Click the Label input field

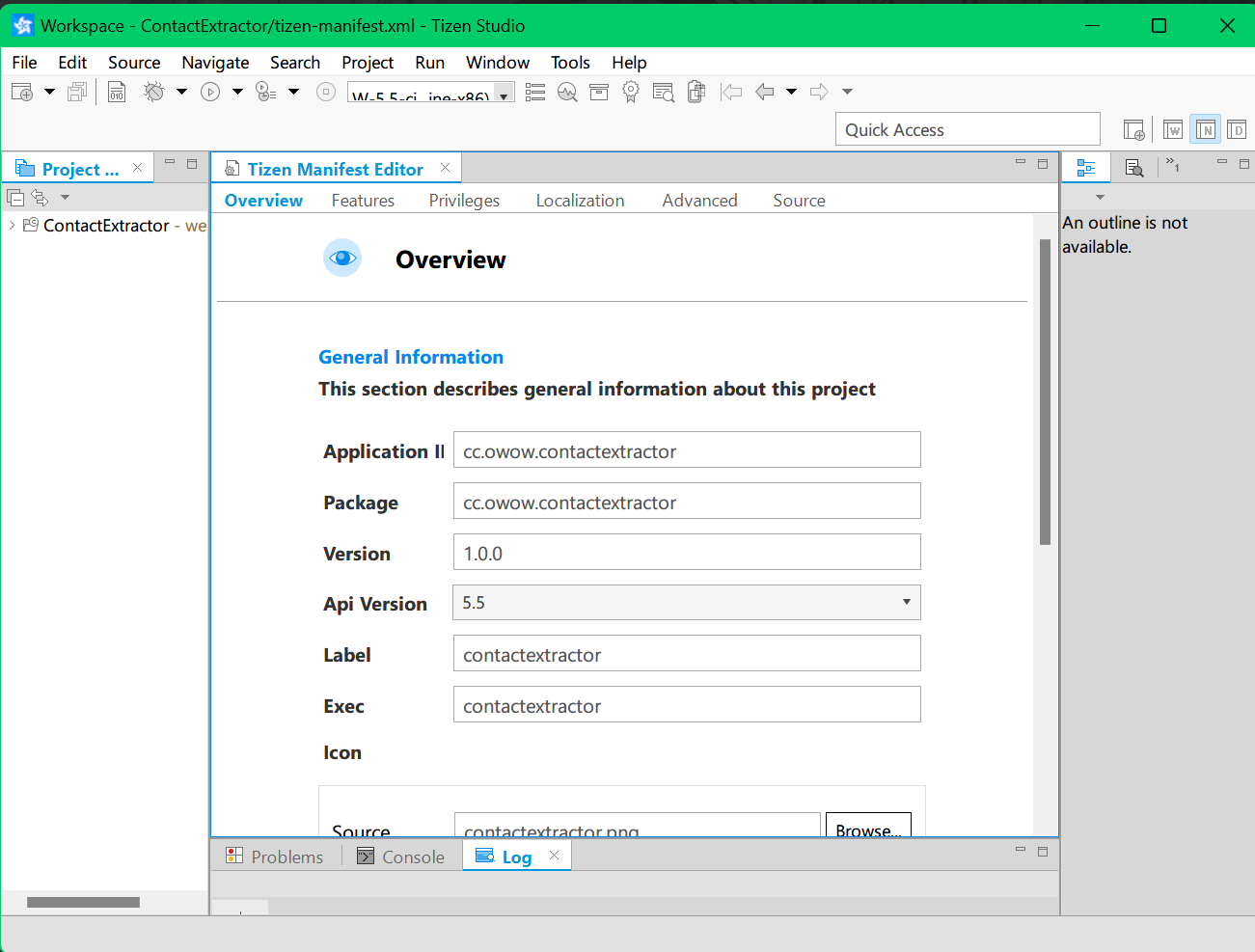coord(686,654)
